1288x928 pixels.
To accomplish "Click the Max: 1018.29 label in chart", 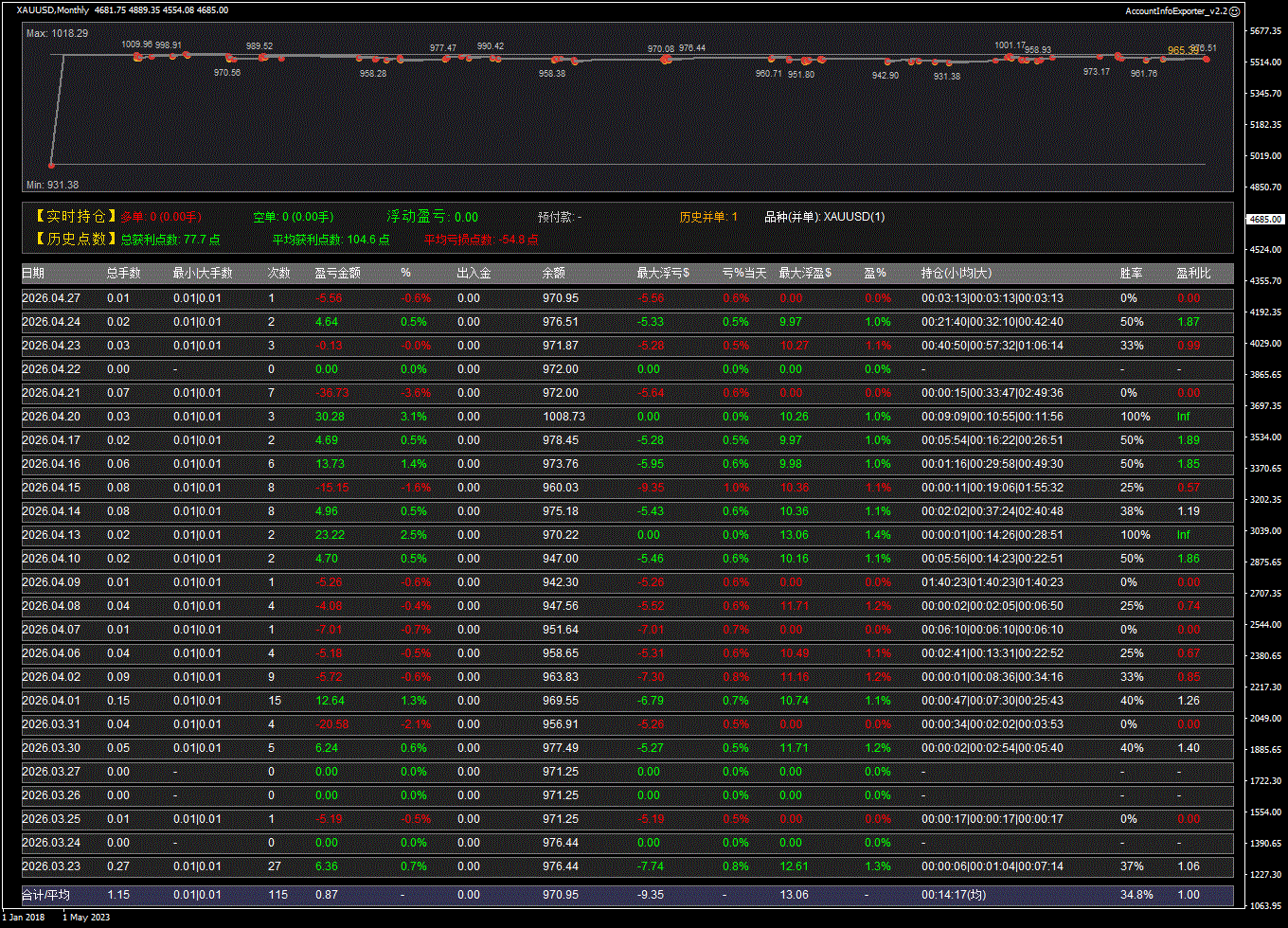I will (x=57, y=33).
